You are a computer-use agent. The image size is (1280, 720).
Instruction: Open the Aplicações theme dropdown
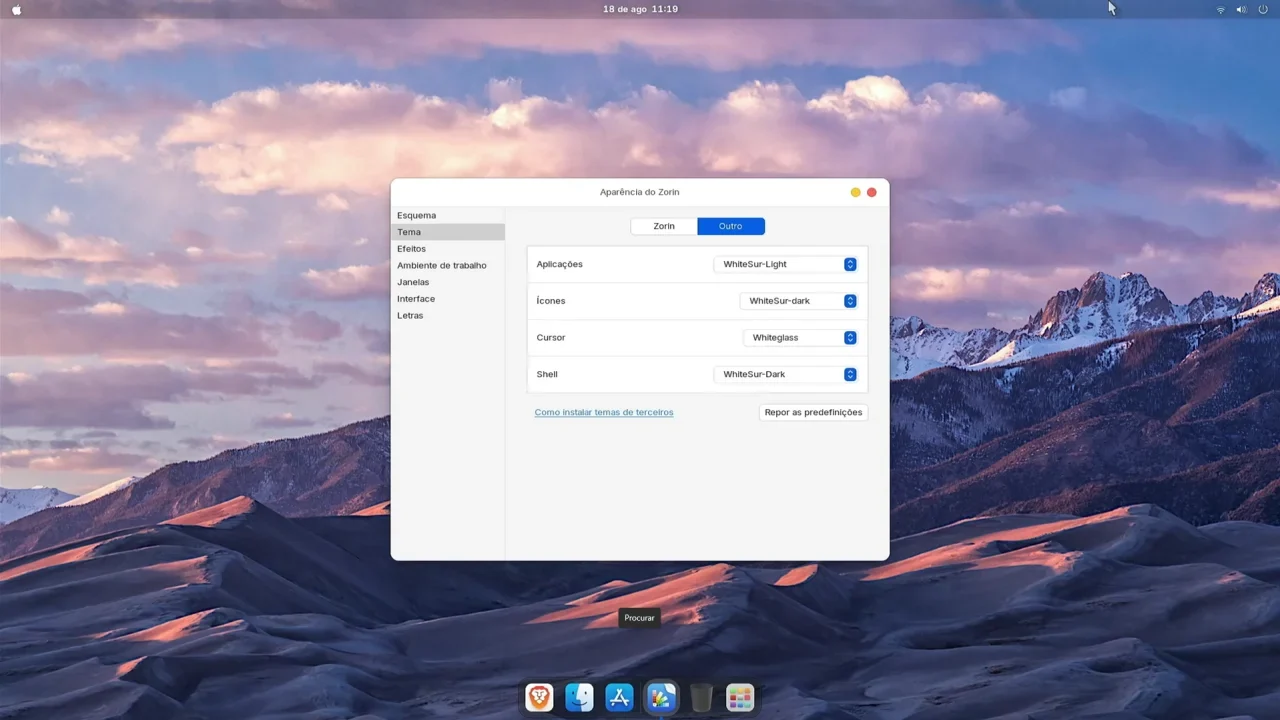[786, 264]
